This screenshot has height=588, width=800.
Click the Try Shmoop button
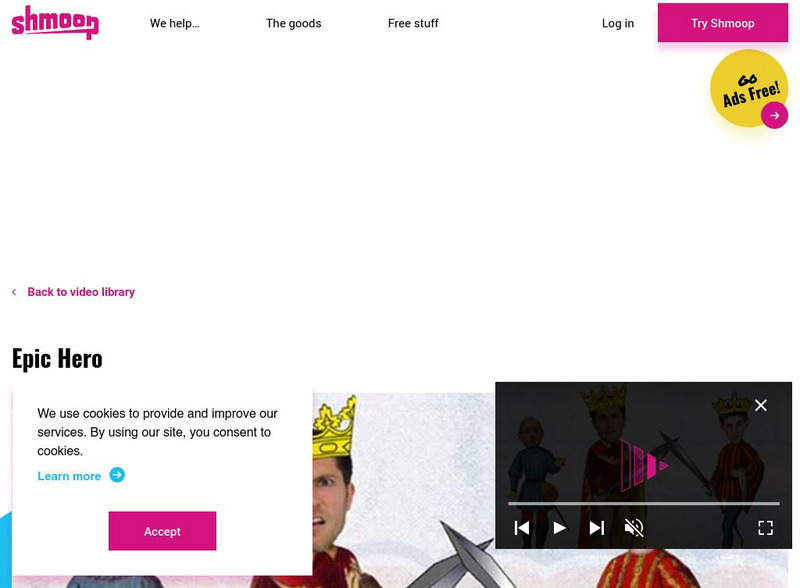pos(722,23)
